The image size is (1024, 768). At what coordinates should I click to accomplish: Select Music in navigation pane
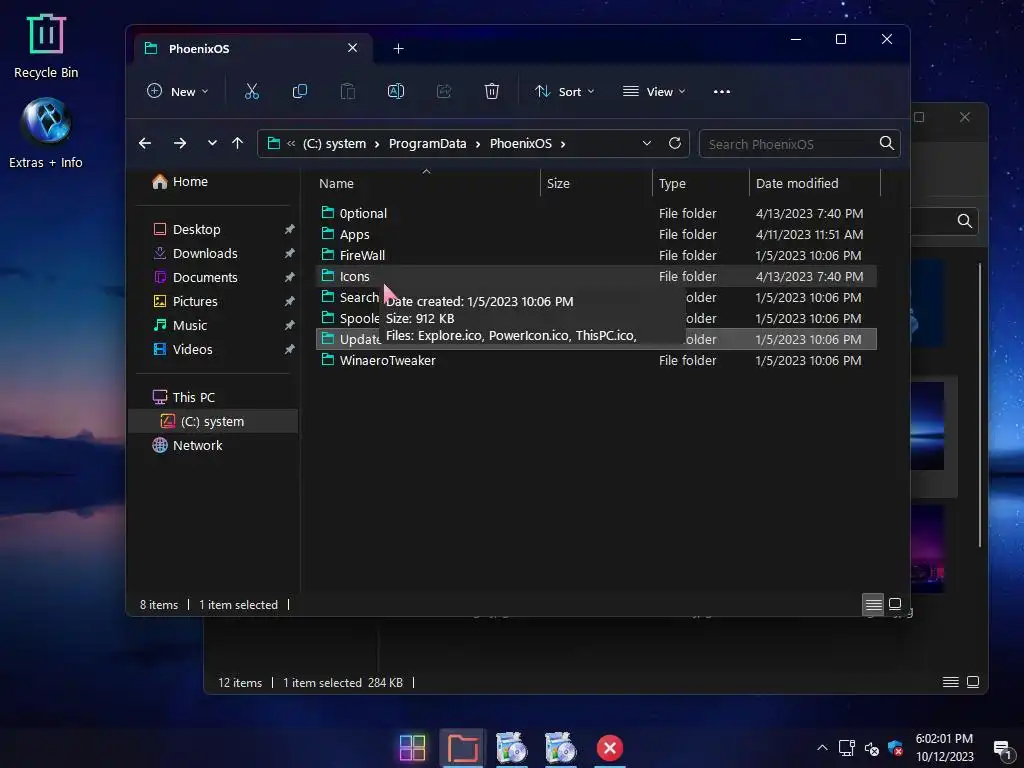tap(189, 325)
